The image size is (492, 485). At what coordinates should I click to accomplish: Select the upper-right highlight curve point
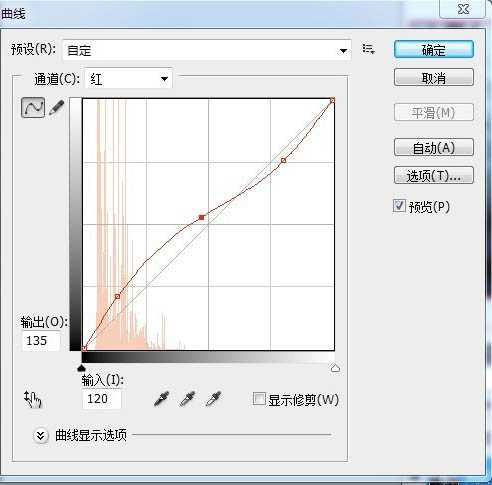pos(283,161)
